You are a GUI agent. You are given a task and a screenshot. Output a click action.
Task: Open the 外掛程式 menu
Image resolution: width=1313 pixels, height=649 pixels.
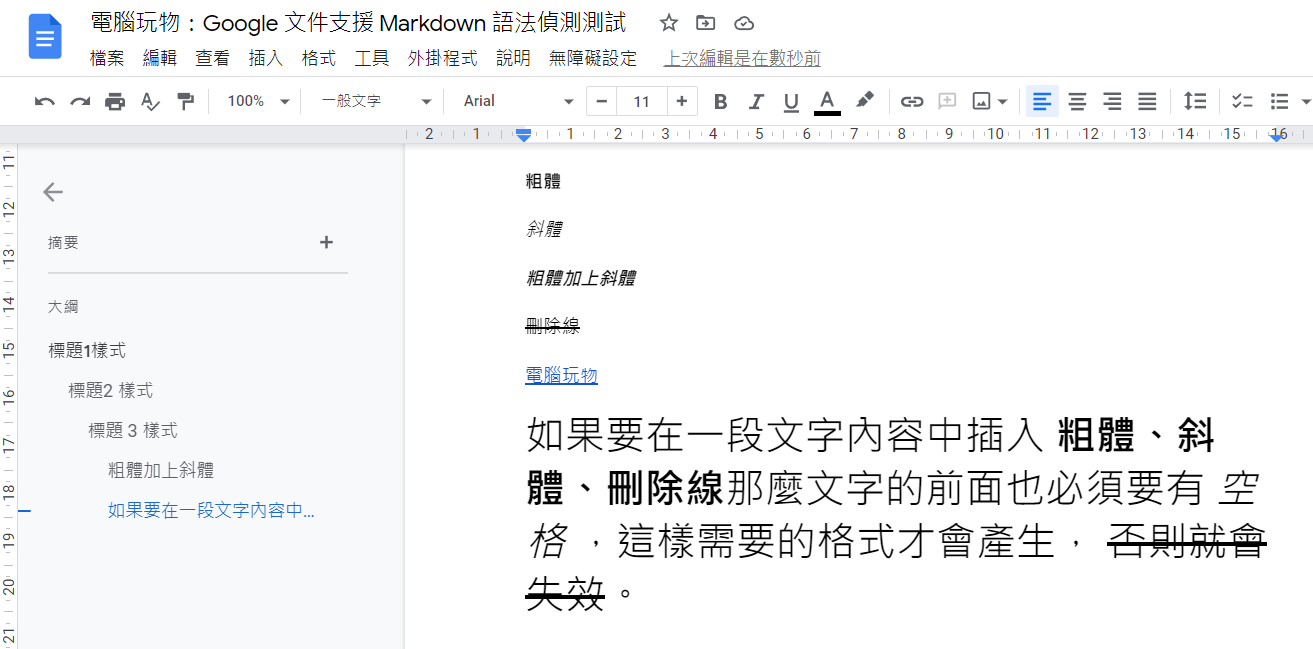443,59
